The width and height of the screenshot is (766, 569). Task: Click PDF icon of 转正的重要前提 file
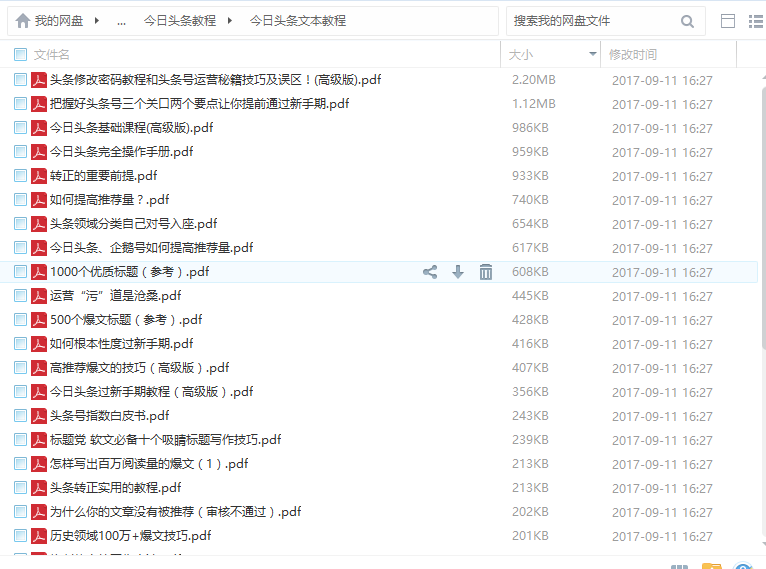point(39,176)
